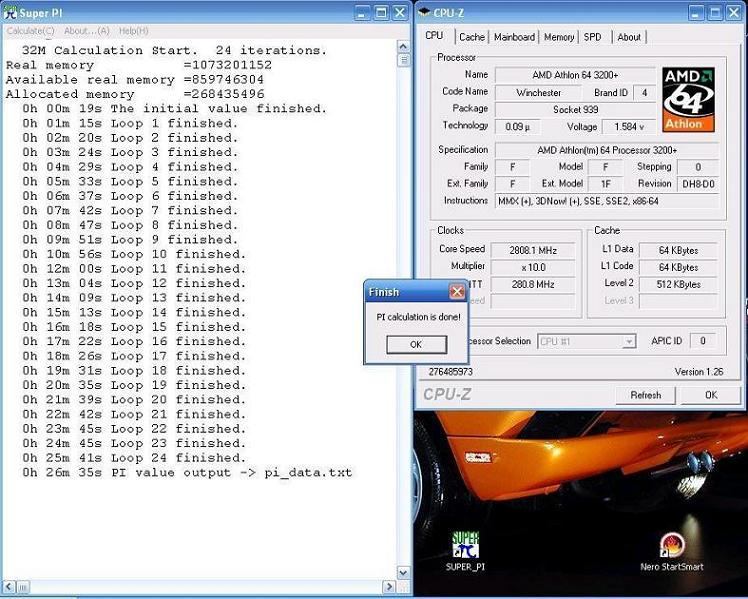Click Refresh button in CPU-Z
748x599 pixels.
(645, 395)
